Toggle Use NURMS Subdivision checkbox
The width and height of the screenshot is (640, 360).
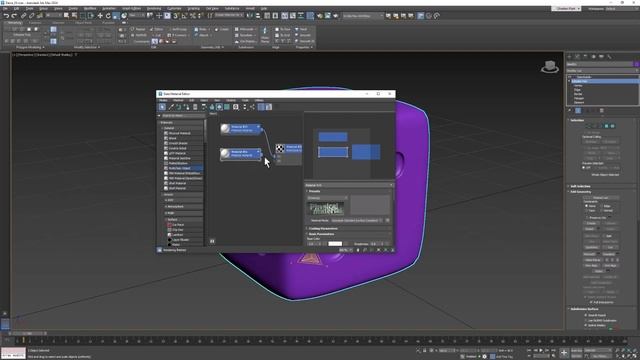click(586, 320)
